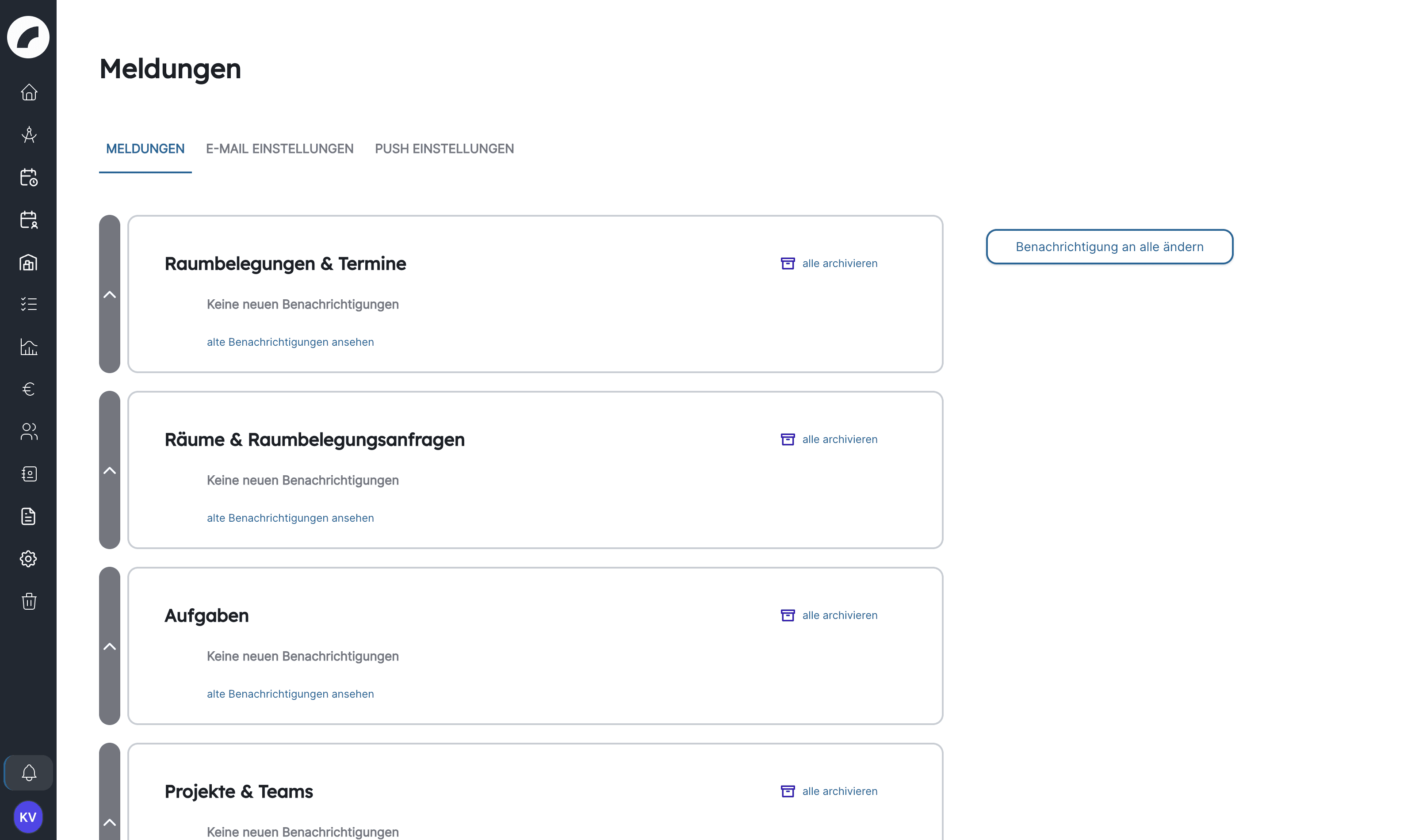
Task: Open the settings gear icon
Action: coord(29,559)
